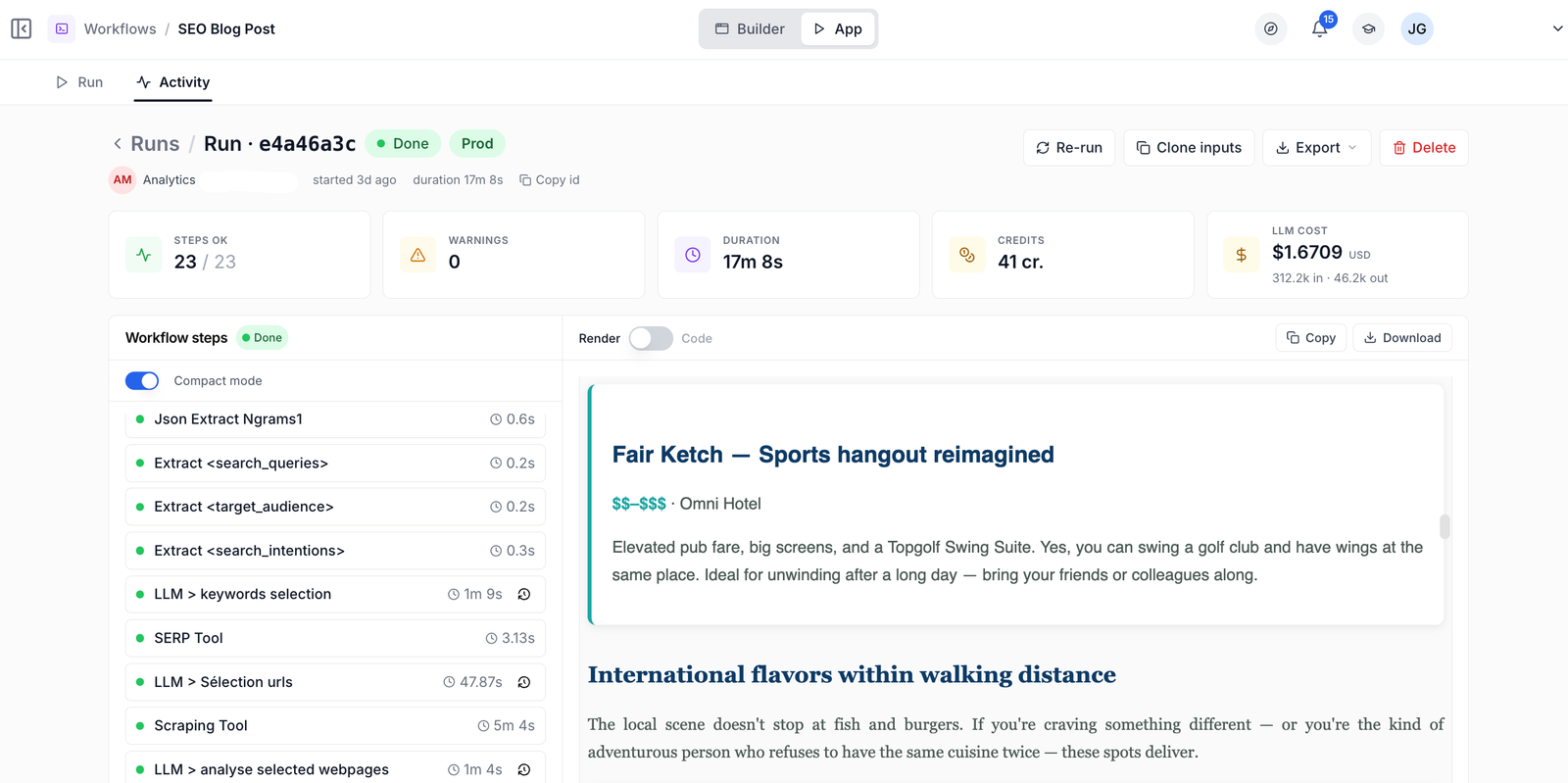
Task: Click the output panel scrollbar thumb
Action: click(x=1445, y=526)
